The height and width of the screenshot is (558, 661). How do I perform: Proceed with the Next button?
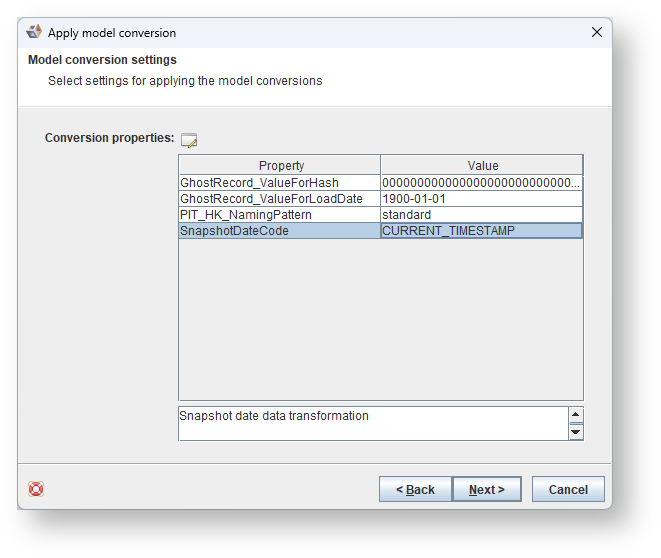[486, 489]
